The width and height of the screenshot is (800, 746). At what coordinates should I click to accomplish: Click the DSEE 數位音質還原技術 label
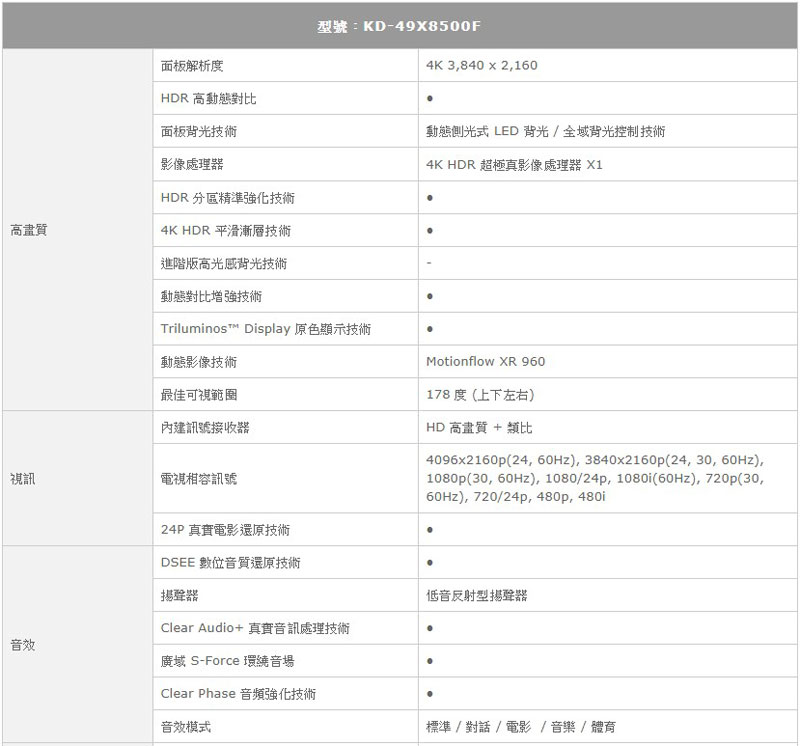pyautogui.click(x=231, y=563)
